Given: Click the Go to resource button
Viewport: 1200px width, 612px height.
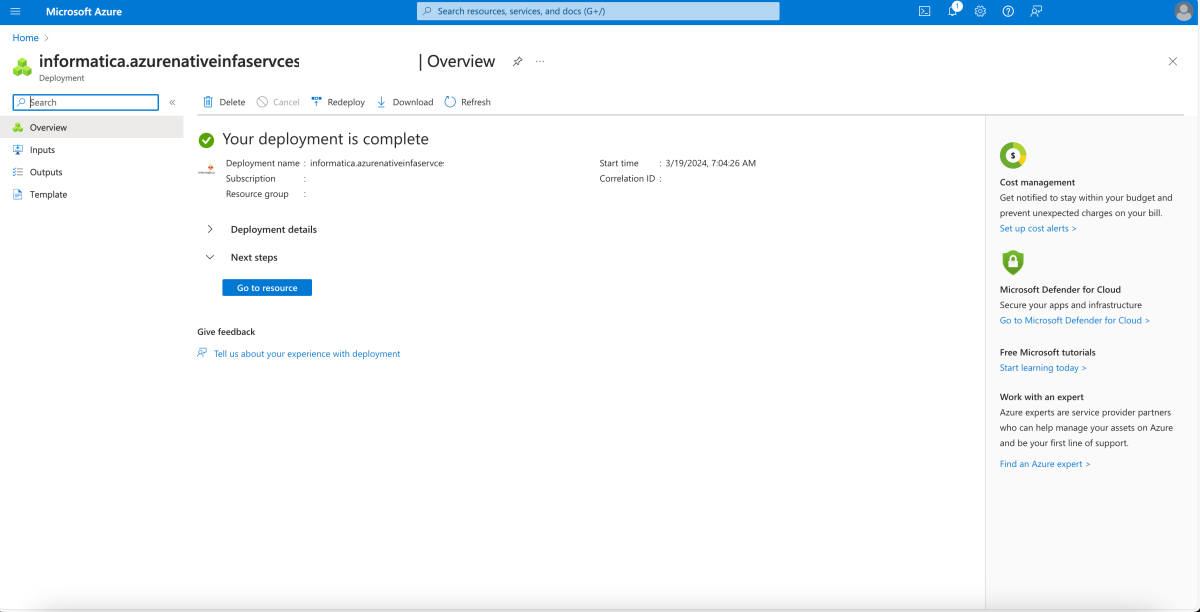Looking at the screenshot, I should point(266,287).
